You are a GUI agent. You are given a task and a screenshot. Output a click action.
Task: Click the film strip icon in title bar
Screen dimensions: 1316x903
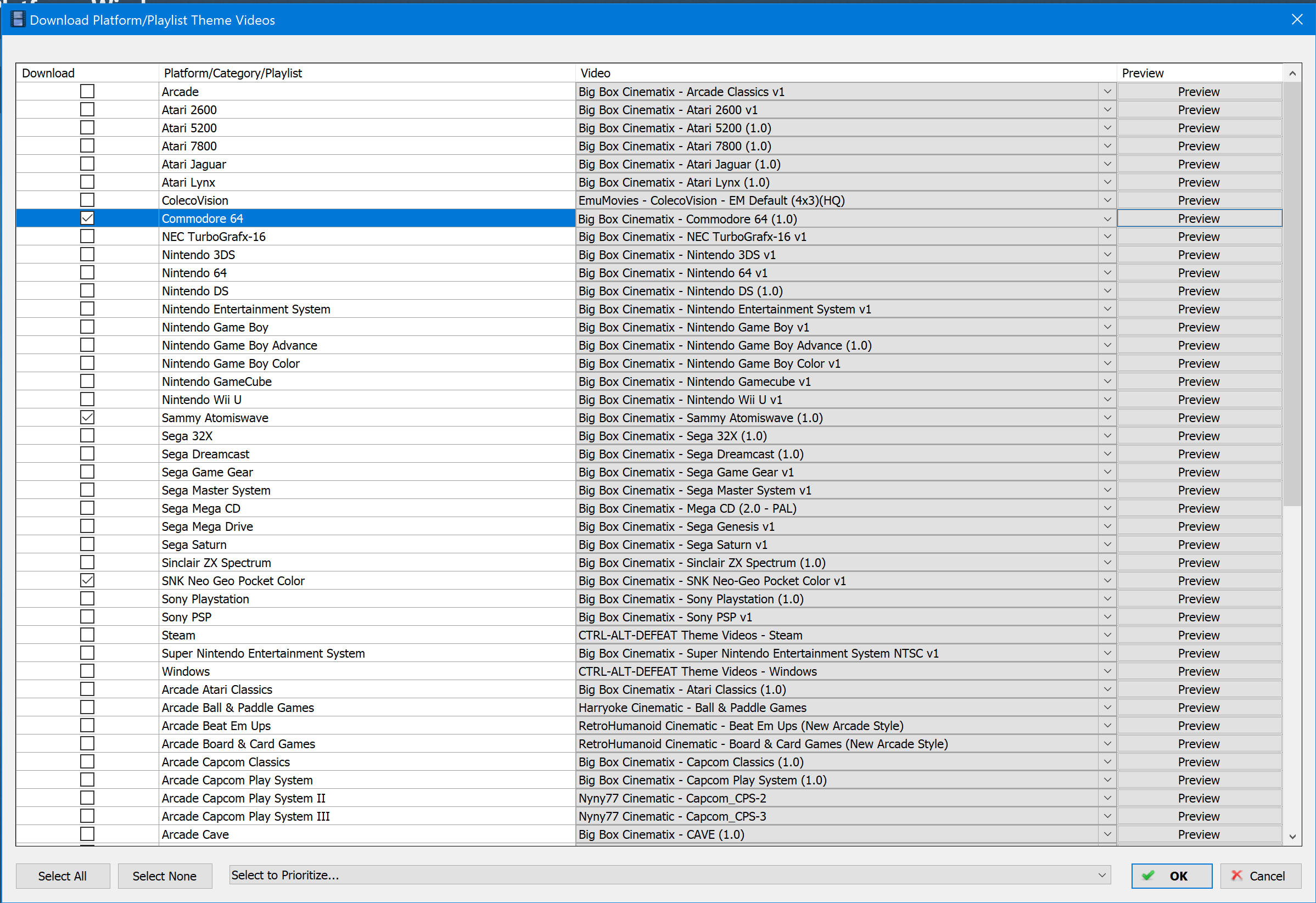tap(18, 19)
